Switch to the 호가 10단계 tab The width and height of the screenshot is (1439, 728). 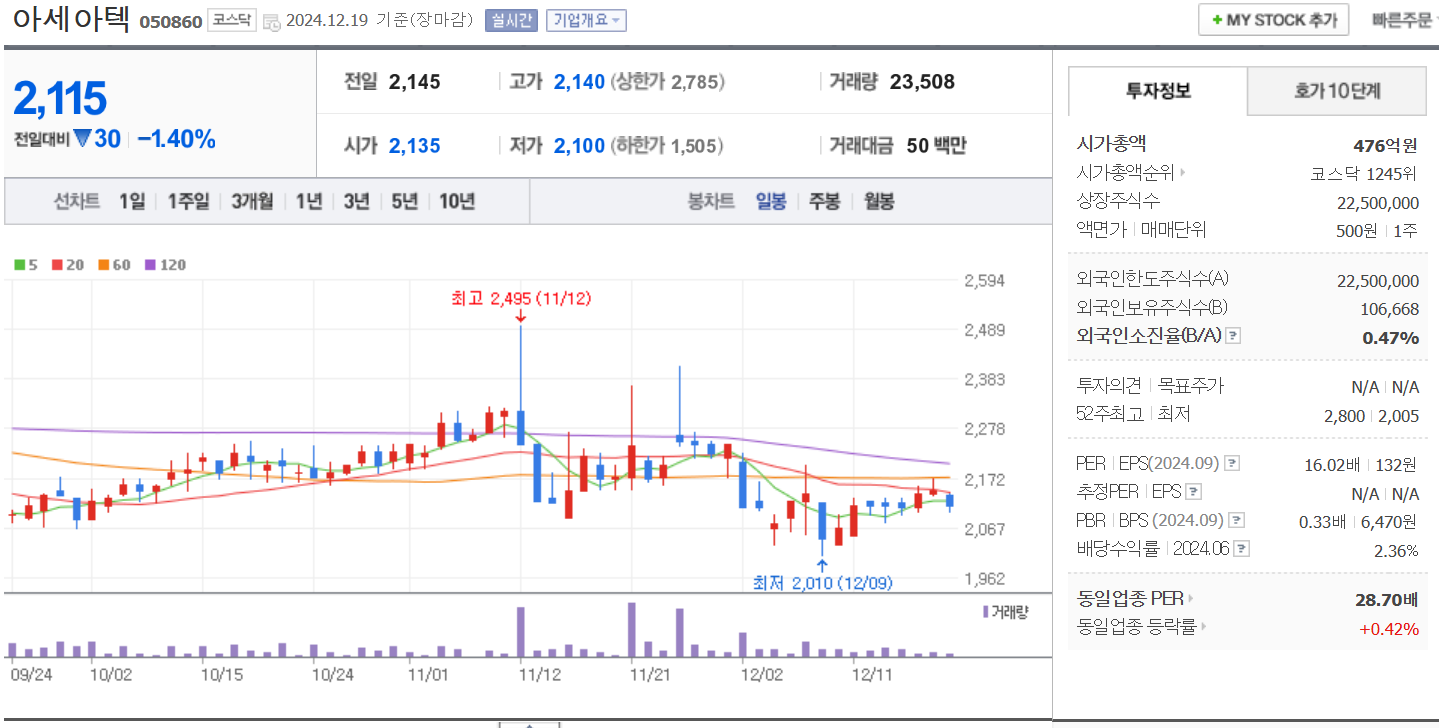pyautogui.click(x=1336, y=90)
